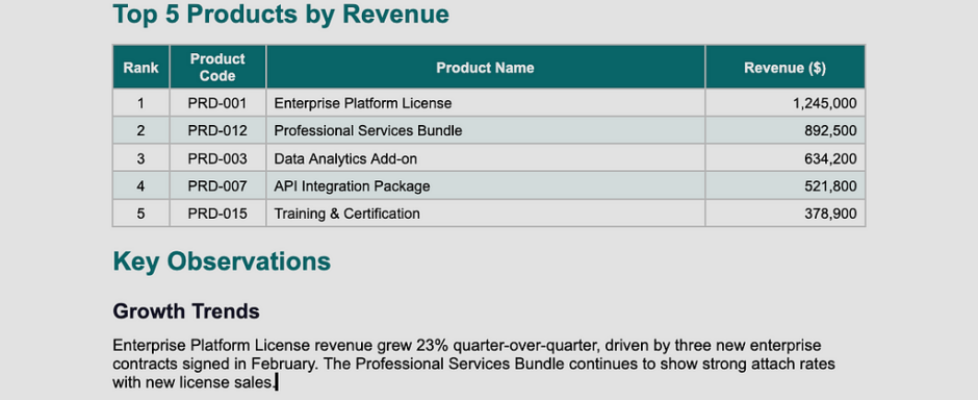Click the PRD-007 product code cell
978x400 pixels.
tap(217, 186)
